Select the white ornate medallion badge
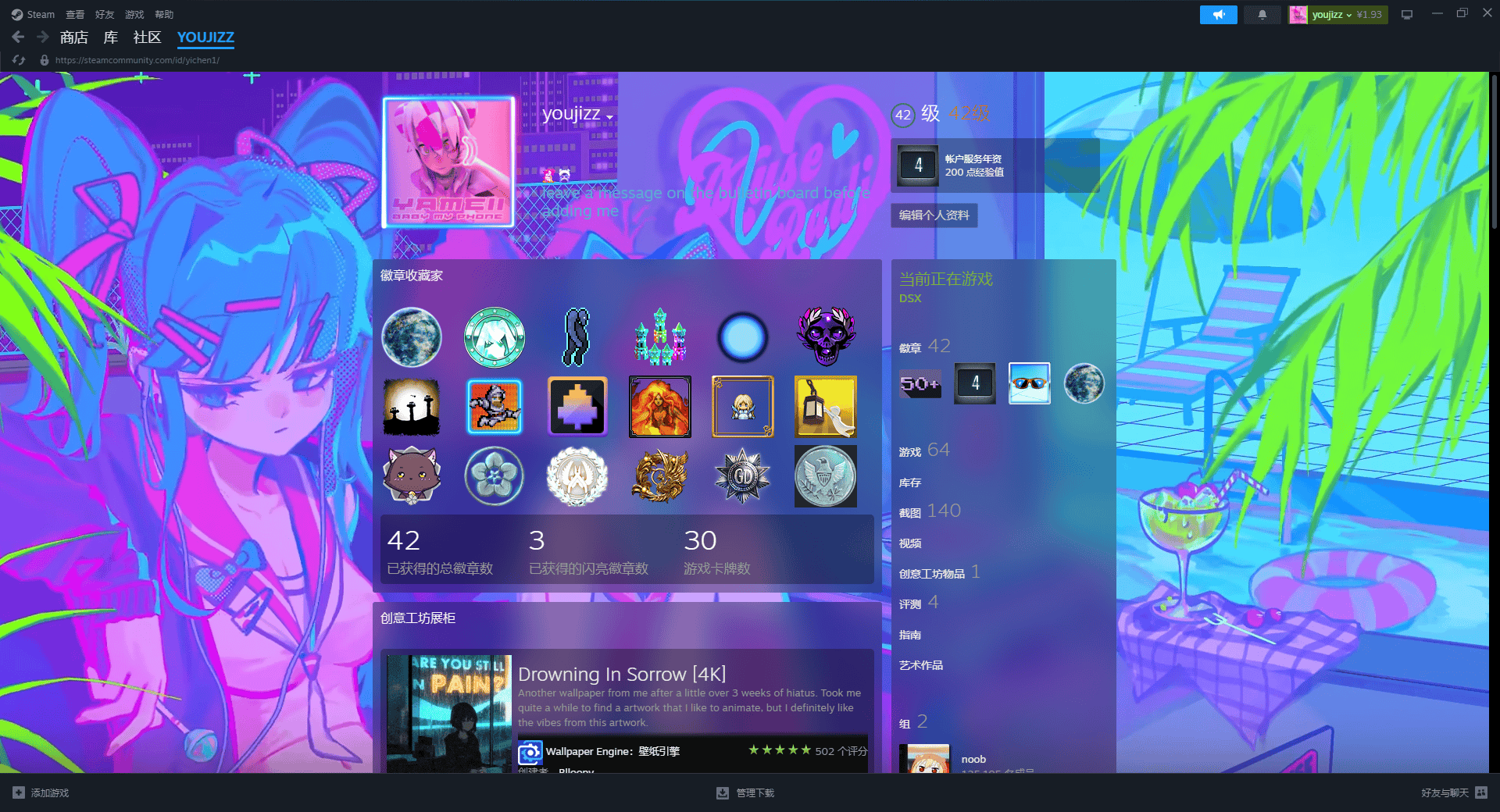1500x812 pixels. pos(577,476)
